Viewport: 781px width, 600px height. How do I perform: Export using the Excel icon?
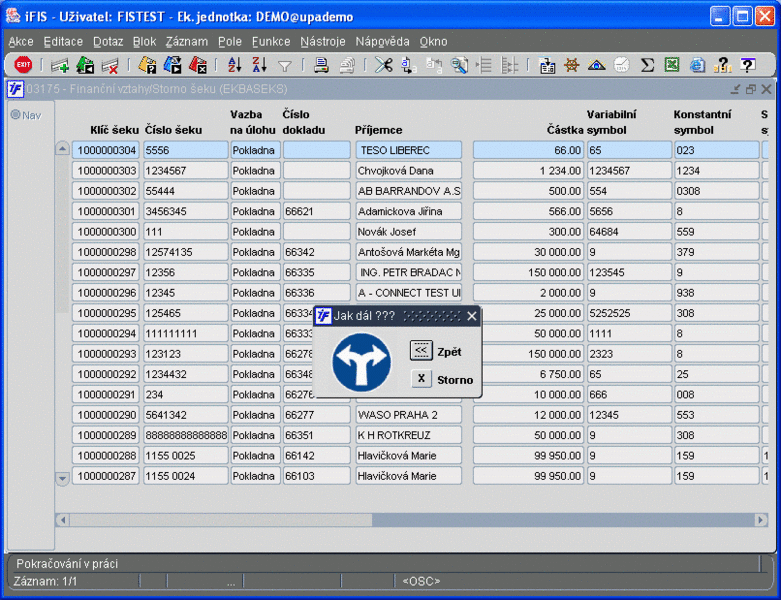pos(672,65)
